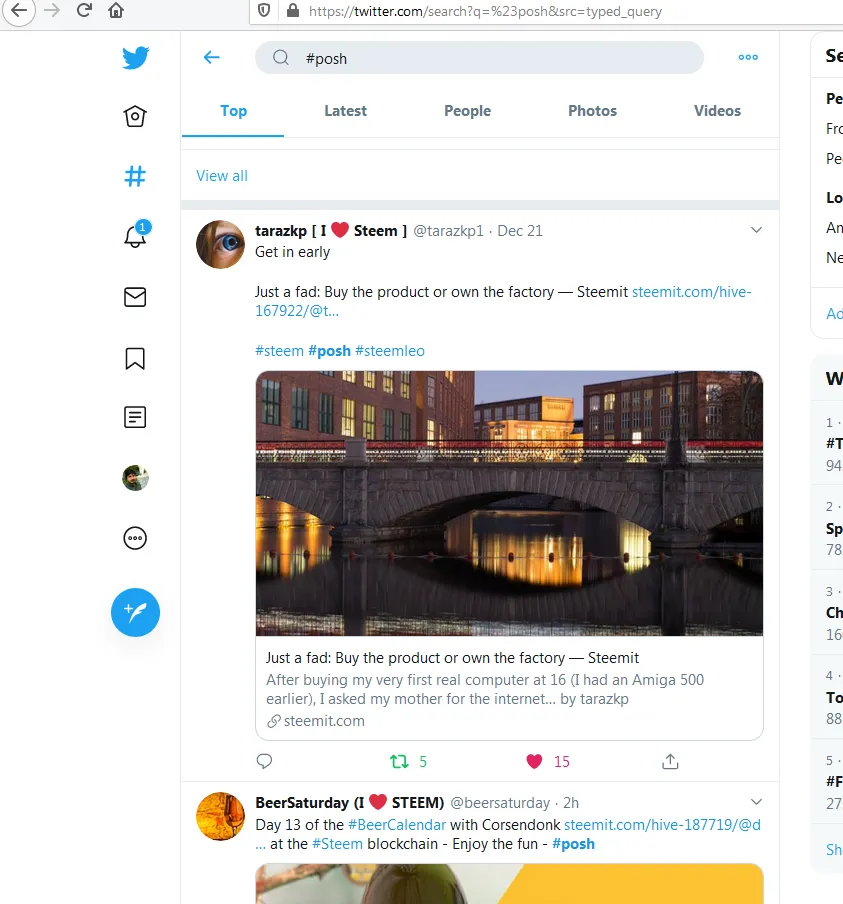Click the #posh search field
This screenshot has width=843, height=904.
[479, 58]
